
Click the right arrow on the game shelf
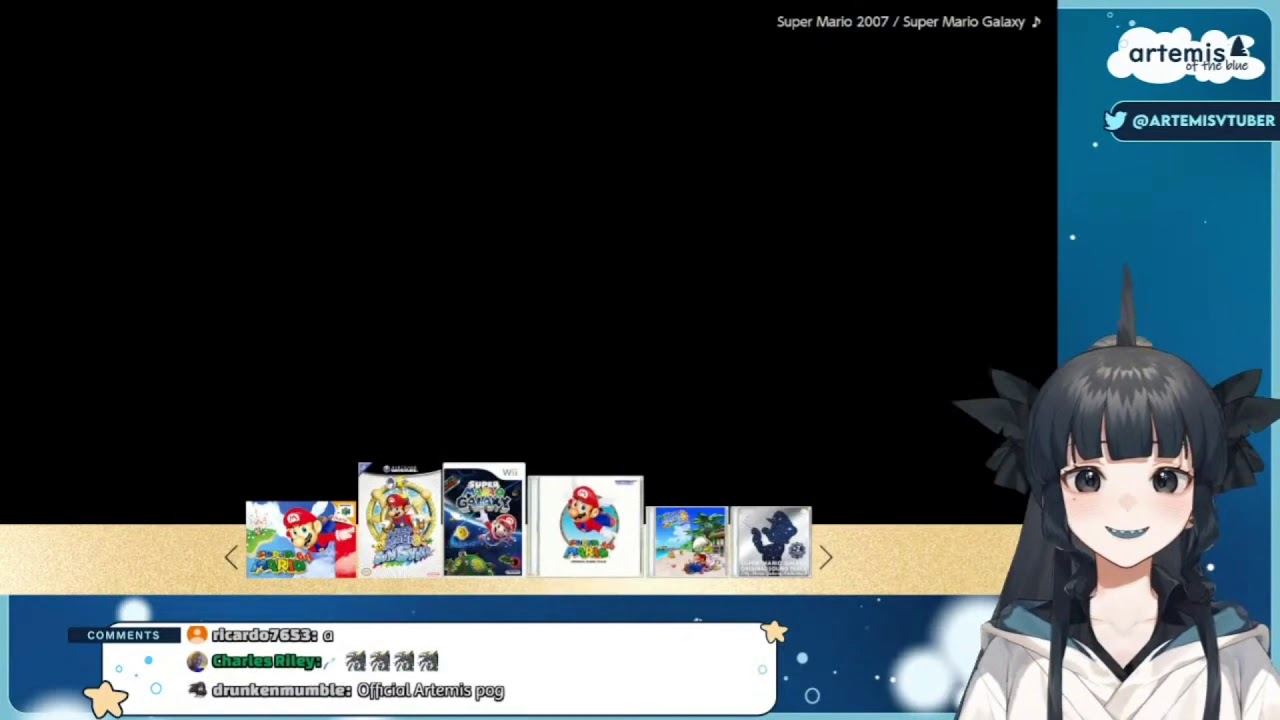click(x=826, y=558)
